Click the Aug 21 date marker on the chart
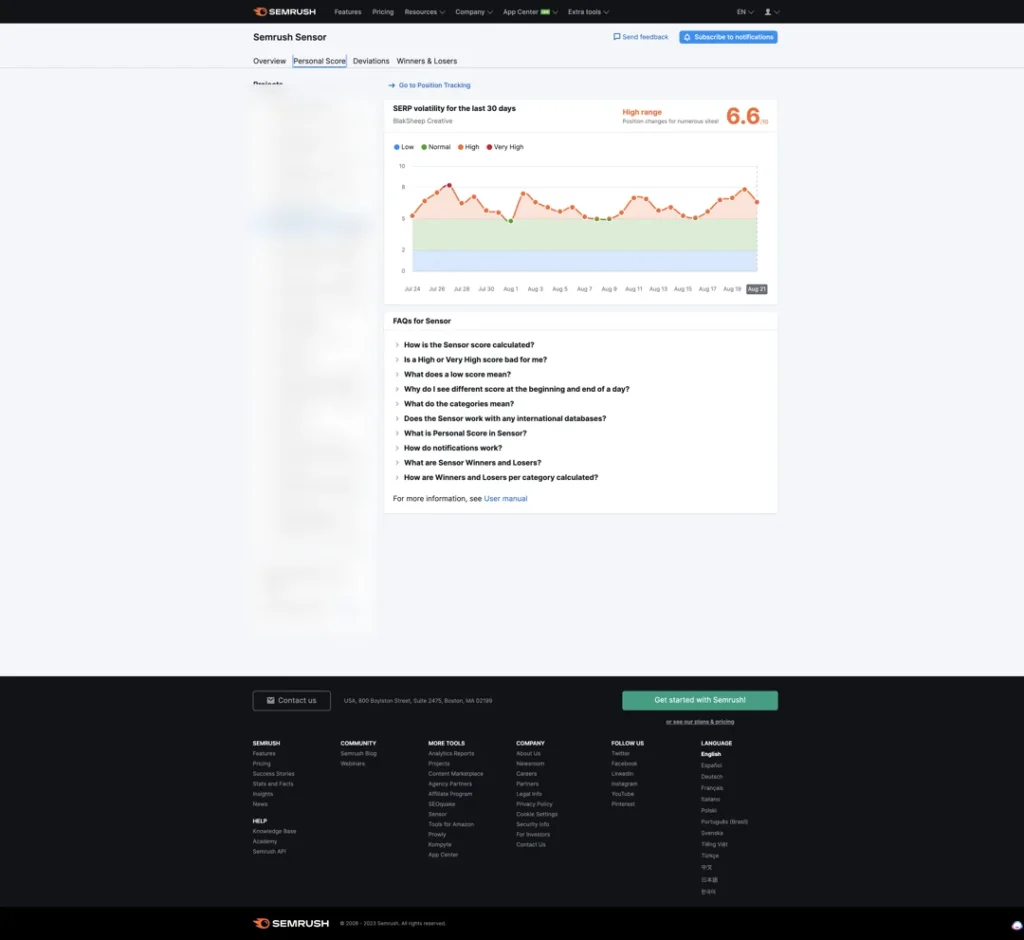The height and width of the screenshot is (940, 1024). tap(756, 289)
